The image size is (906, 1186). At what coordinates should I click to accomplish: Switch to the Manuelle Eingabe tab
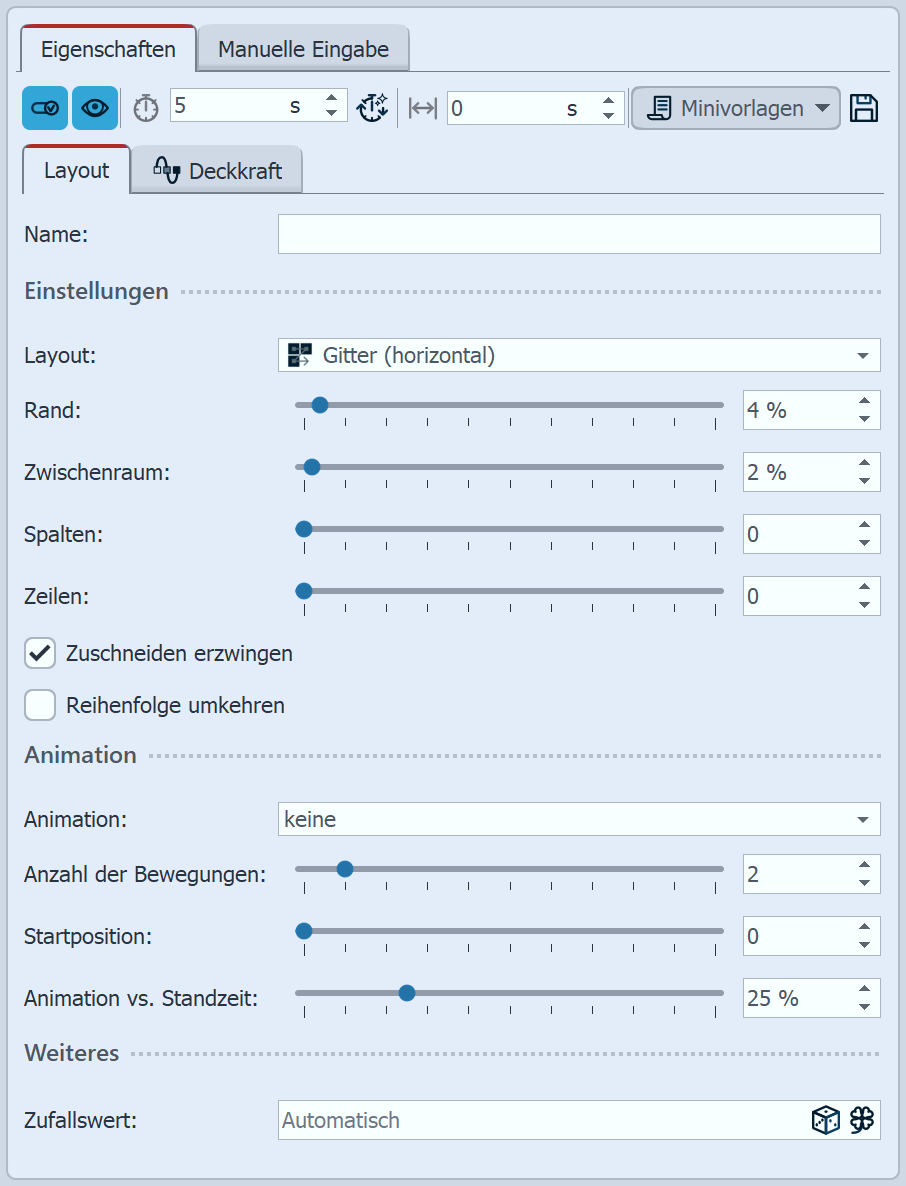coord(302,47)
